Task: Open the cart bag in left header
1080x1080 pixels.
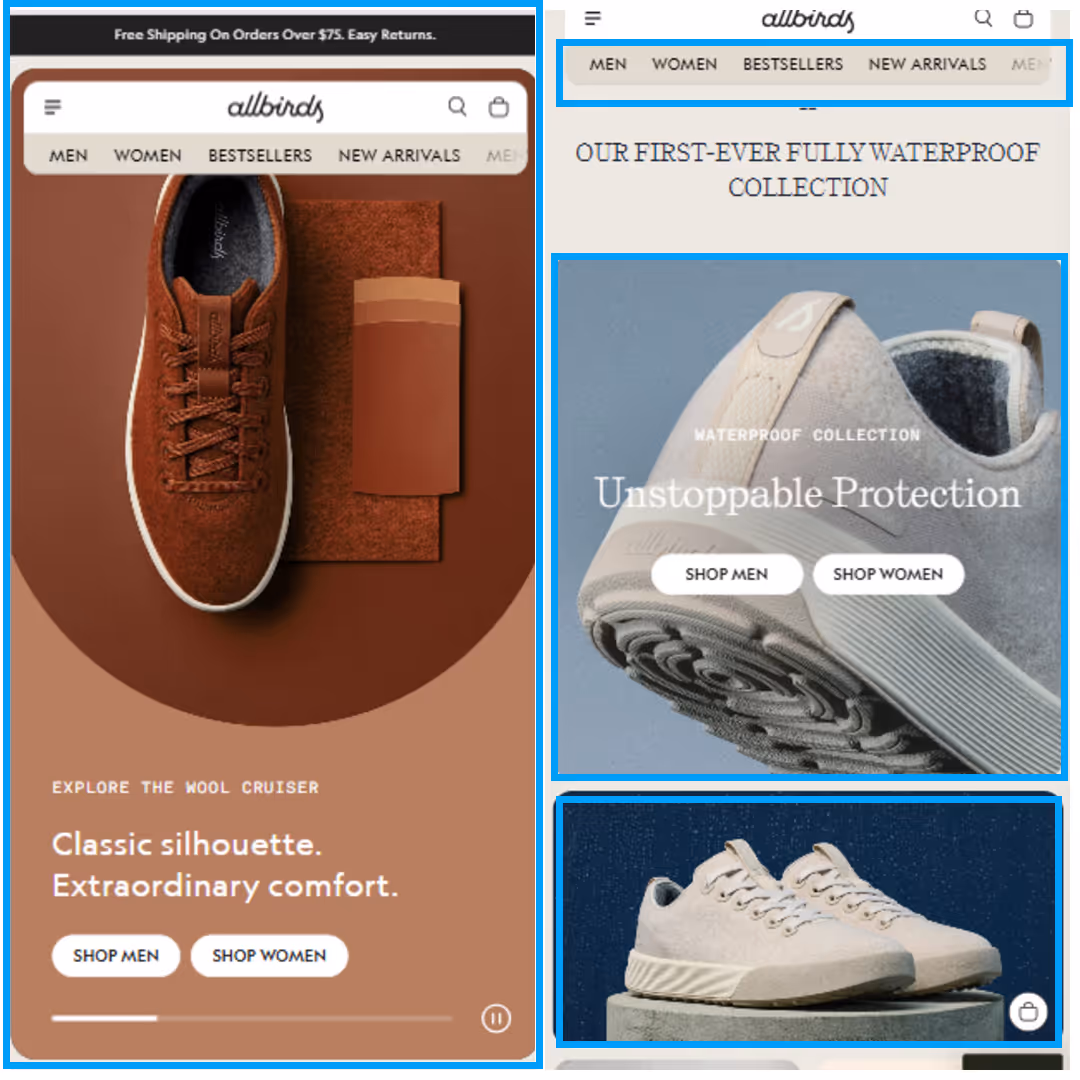Action: (499, 107)
